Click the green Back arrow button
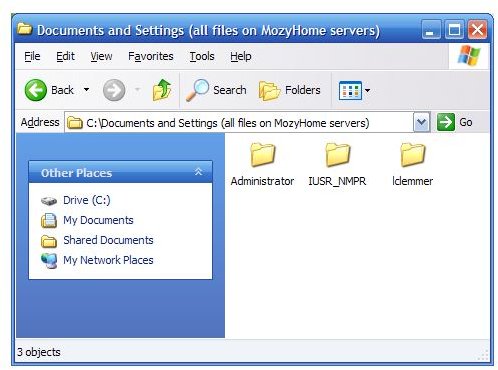Image resolution: width=498 pixels, height=370 pixels. [x=36, y=90]
